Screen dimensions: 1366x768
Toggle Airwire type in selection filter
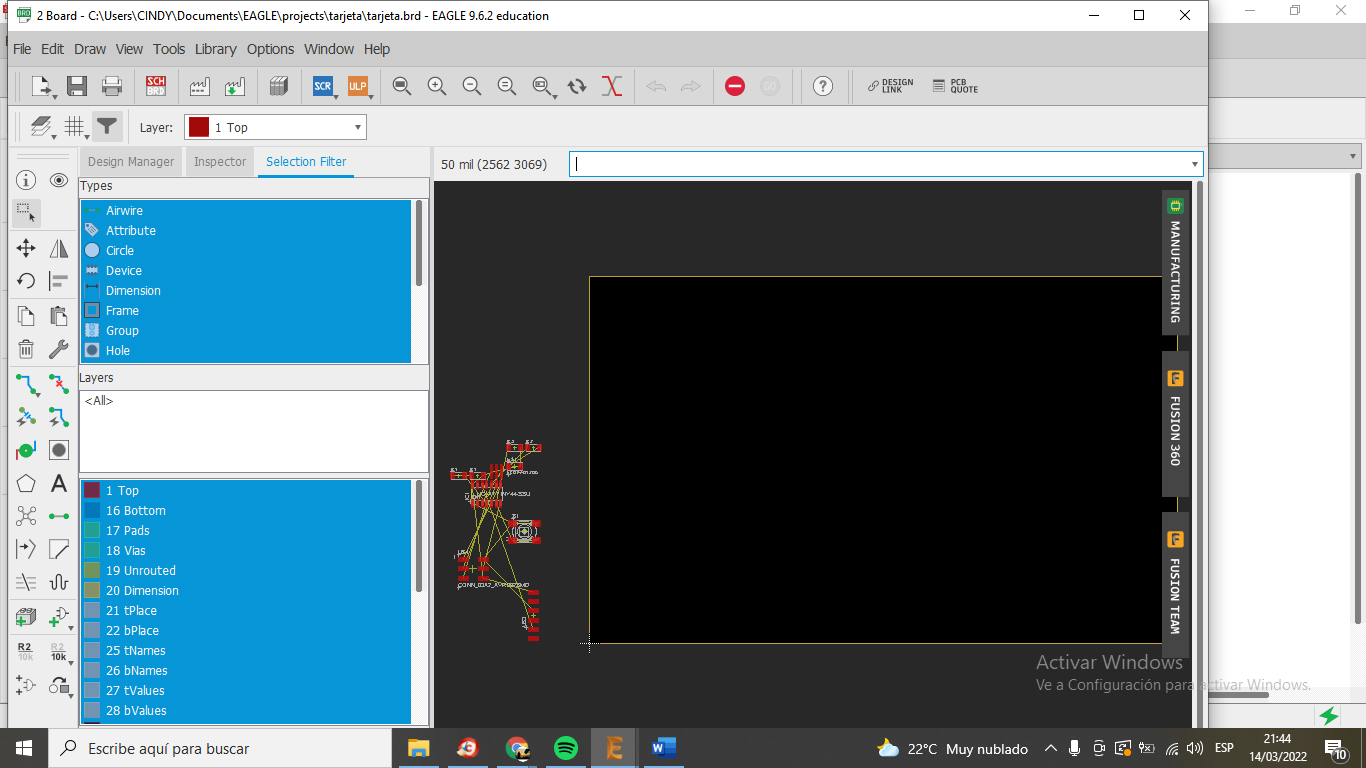(x=124, y=211)
